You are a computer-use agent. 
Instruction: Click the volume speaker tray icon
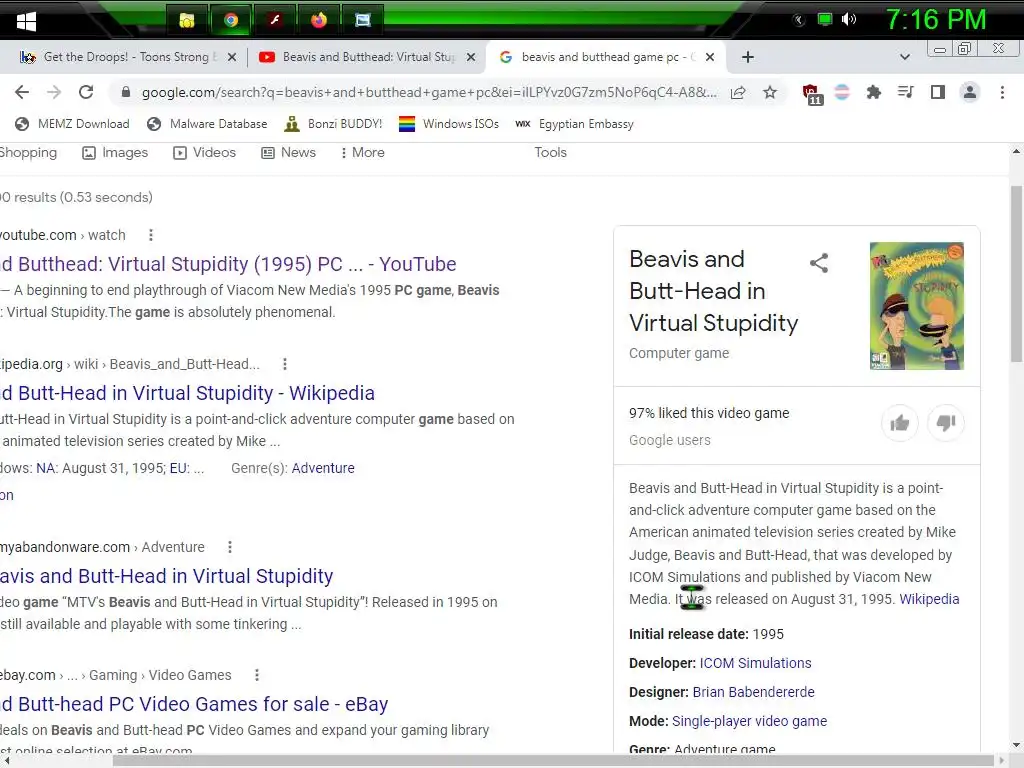click(848, 20)
